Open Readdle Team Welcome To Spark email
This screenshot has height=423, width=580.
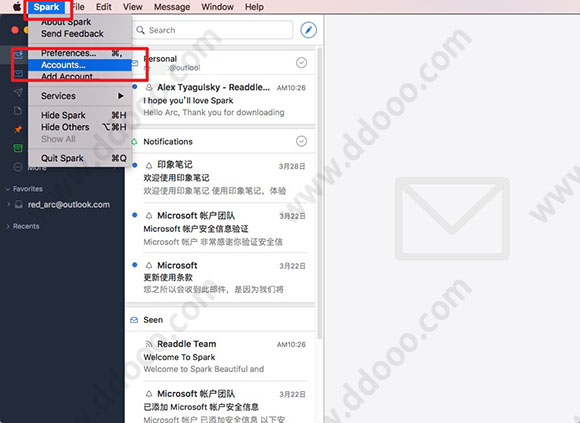(220, 356)
